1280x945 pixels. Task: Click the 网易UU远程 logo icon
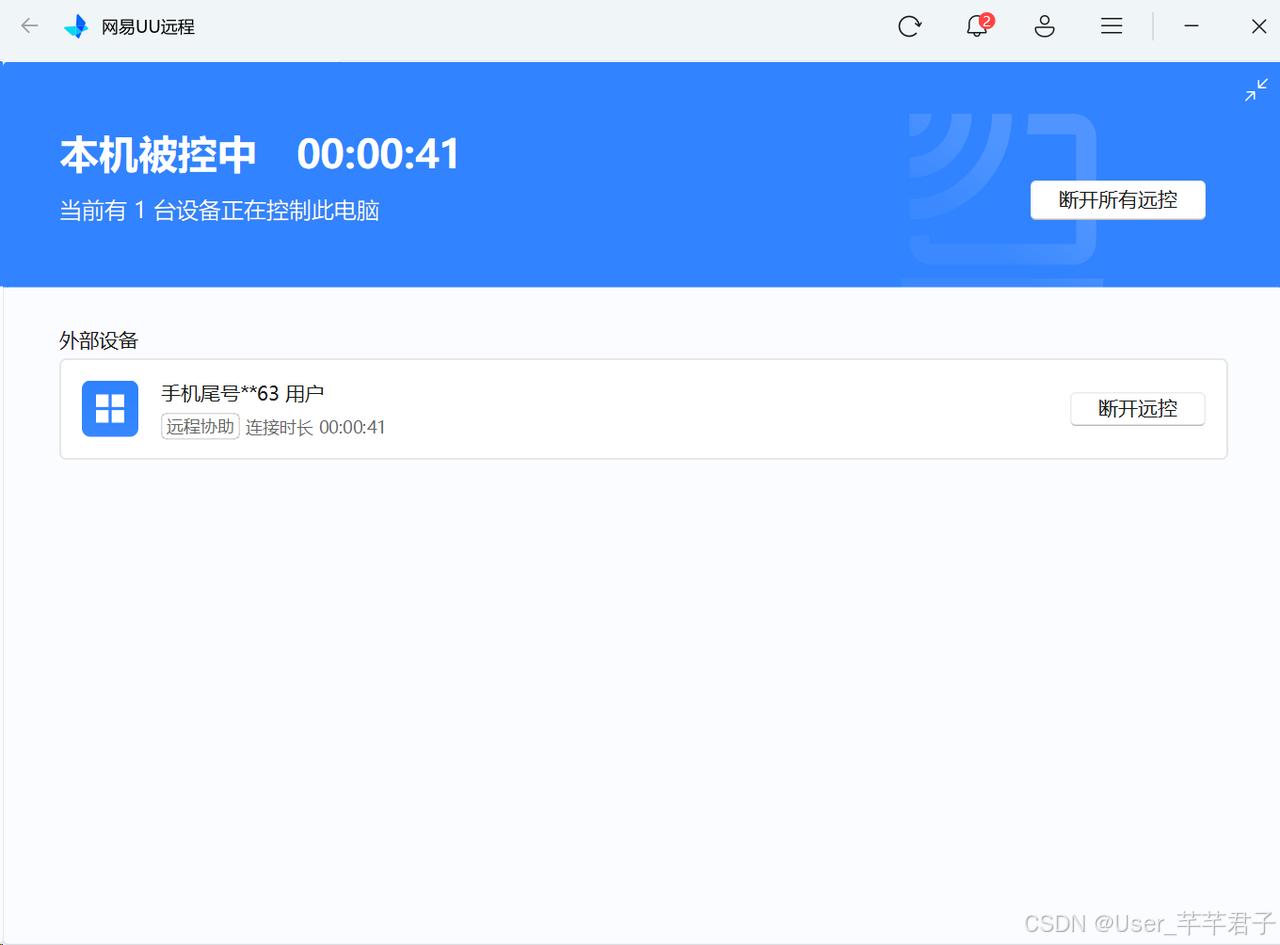click(x=76, y=26)
